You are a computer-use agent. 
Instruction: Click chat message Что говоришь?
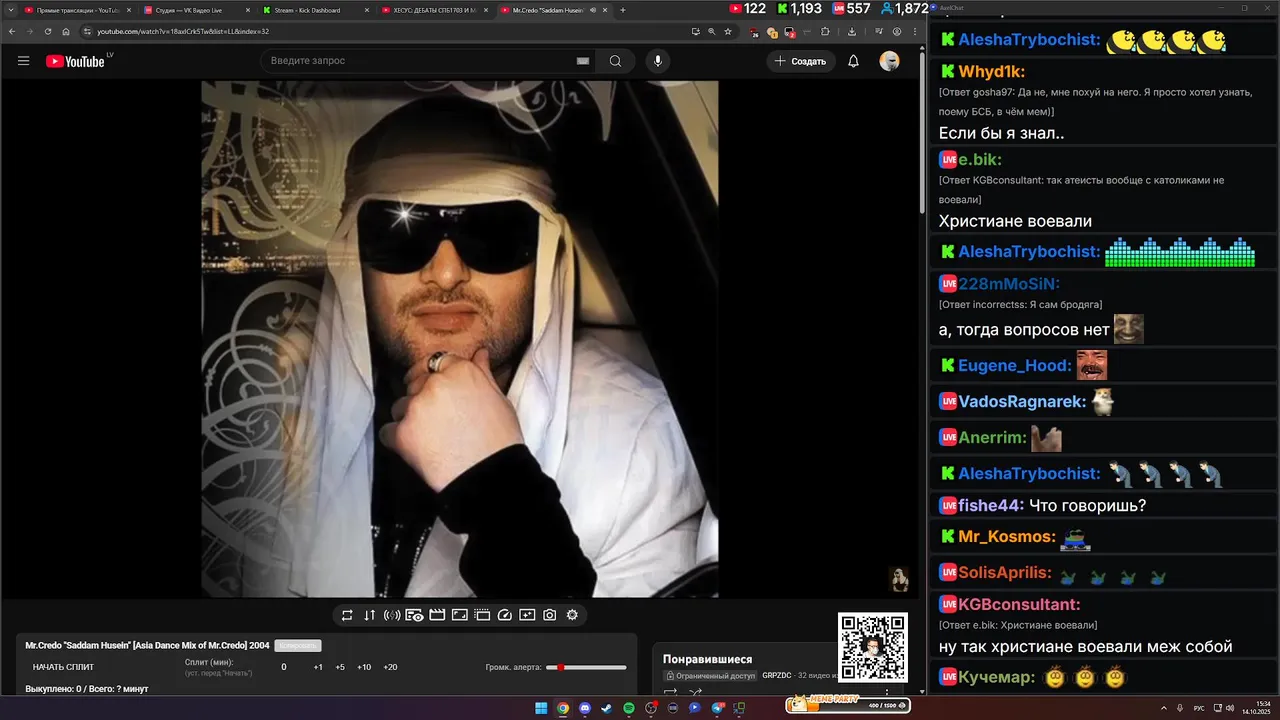1087,506
